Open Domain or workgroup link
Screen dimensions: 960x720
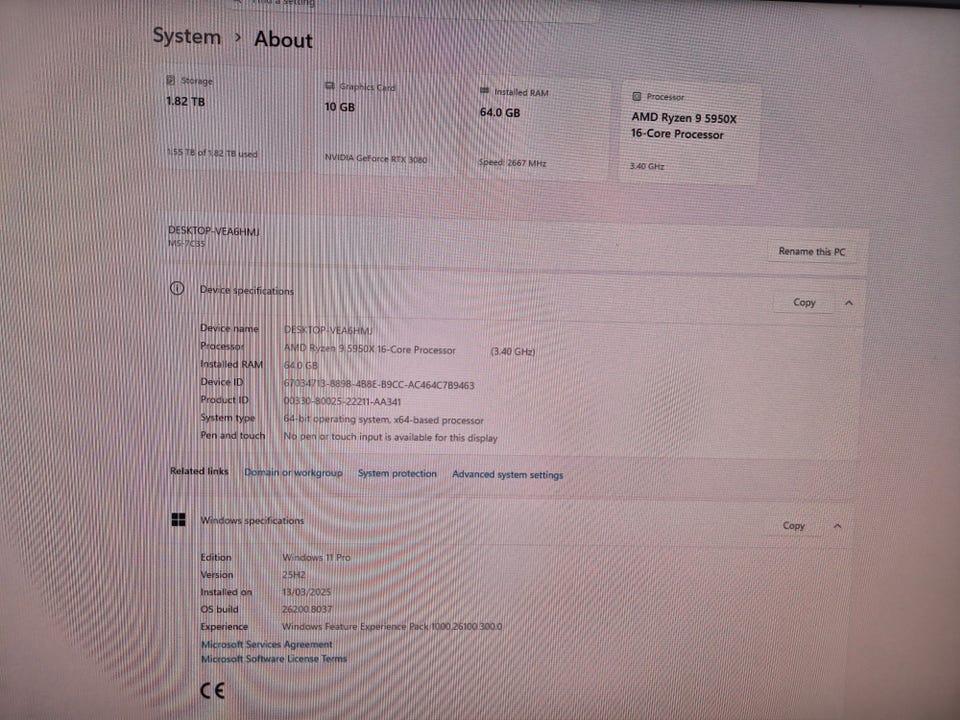[x=293, y=472]
